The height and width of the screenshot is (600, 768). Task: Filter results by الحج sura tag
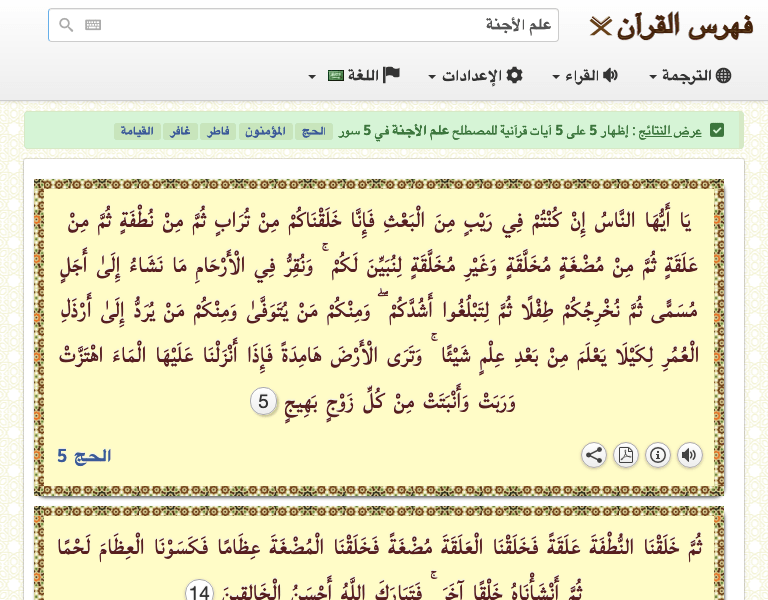tap(314, 131)
